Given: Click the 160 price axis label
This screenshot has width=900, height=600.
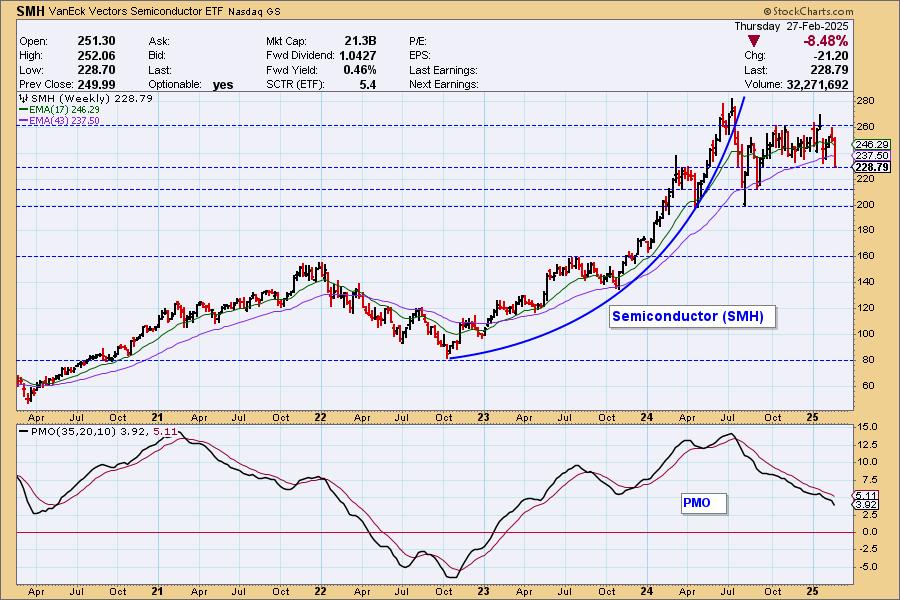Looking at the screenshot, I should tap(866, 256).
